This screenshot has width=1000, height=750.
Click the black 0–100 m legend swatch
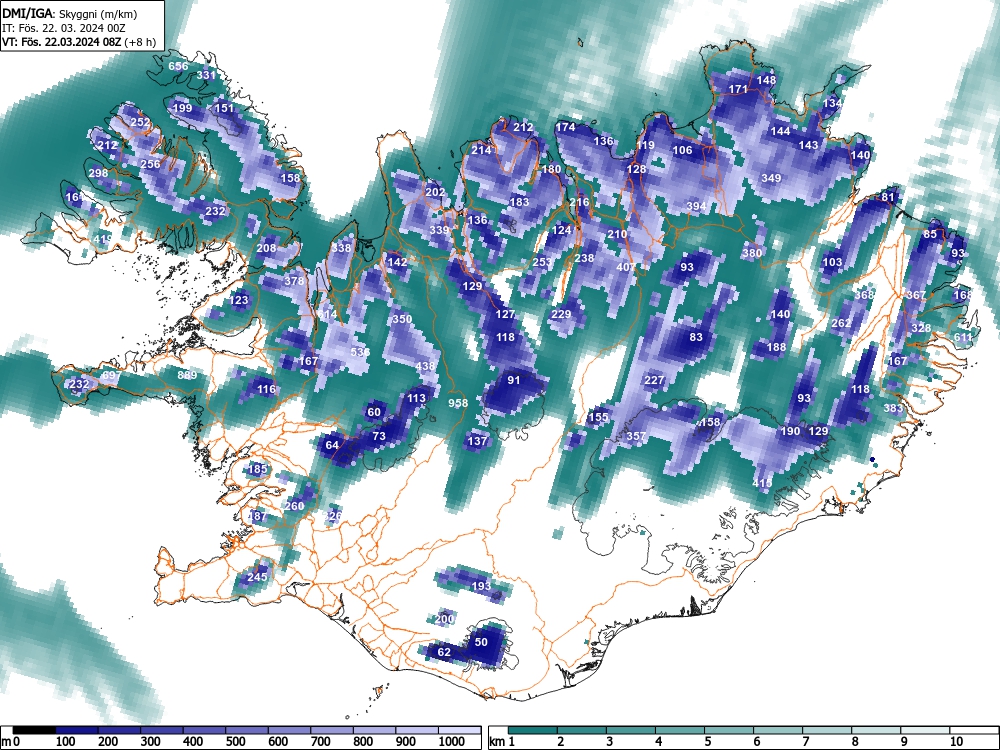[34, 730]
